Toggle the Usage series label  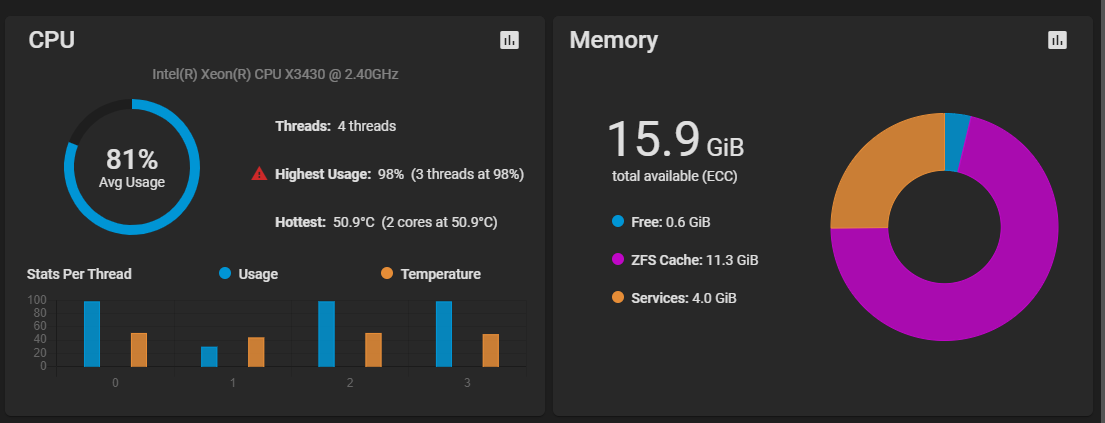(258, 274)
